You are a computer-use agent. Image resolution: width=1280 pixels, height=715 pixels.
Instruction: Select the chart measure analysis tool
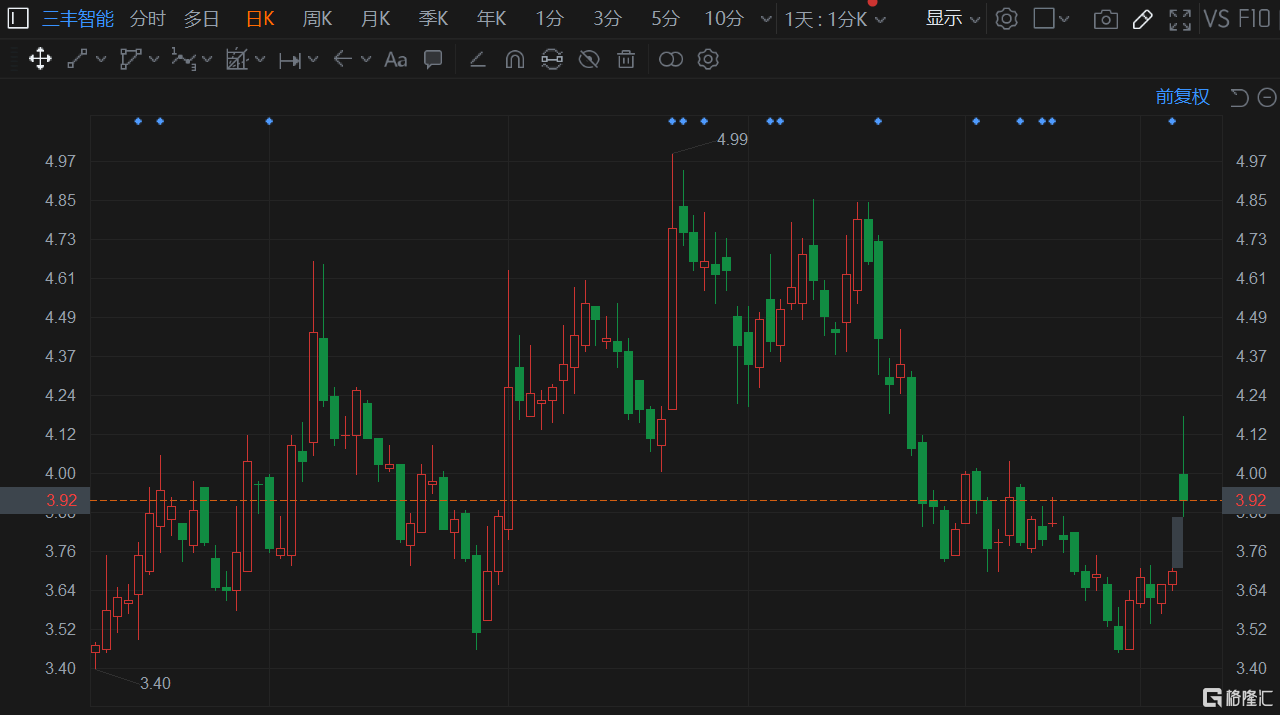click(237, 59)
